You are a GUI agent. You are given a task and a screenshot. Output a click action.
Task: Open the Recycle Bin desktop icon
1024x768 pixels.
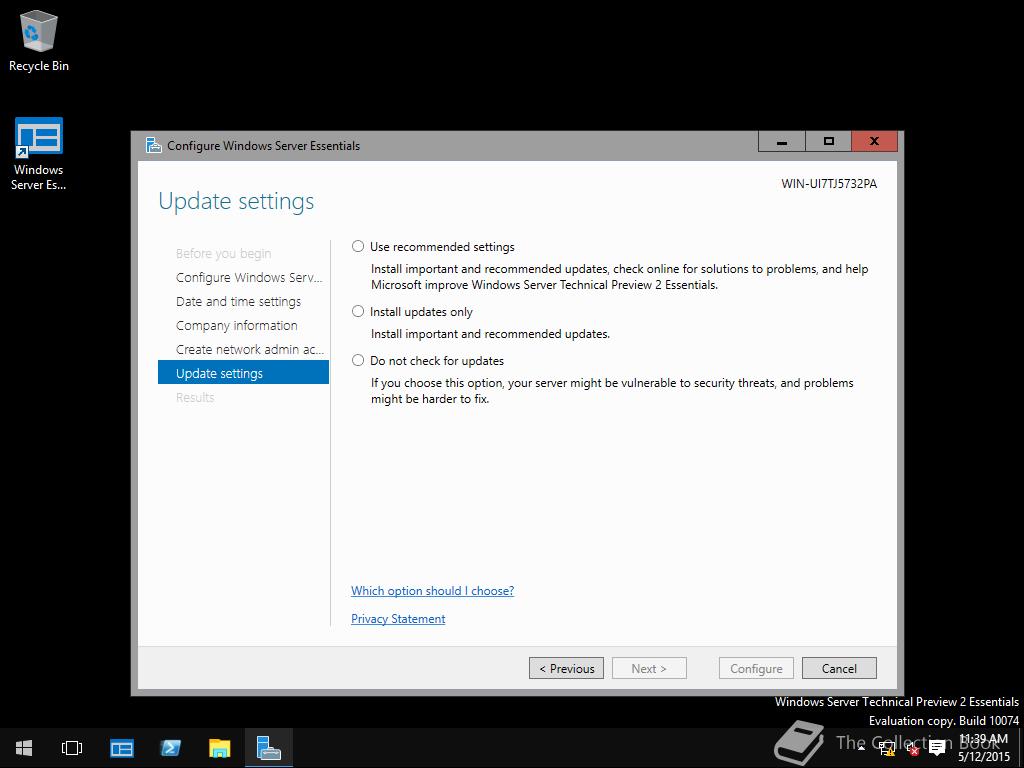(x=39, y=40)
